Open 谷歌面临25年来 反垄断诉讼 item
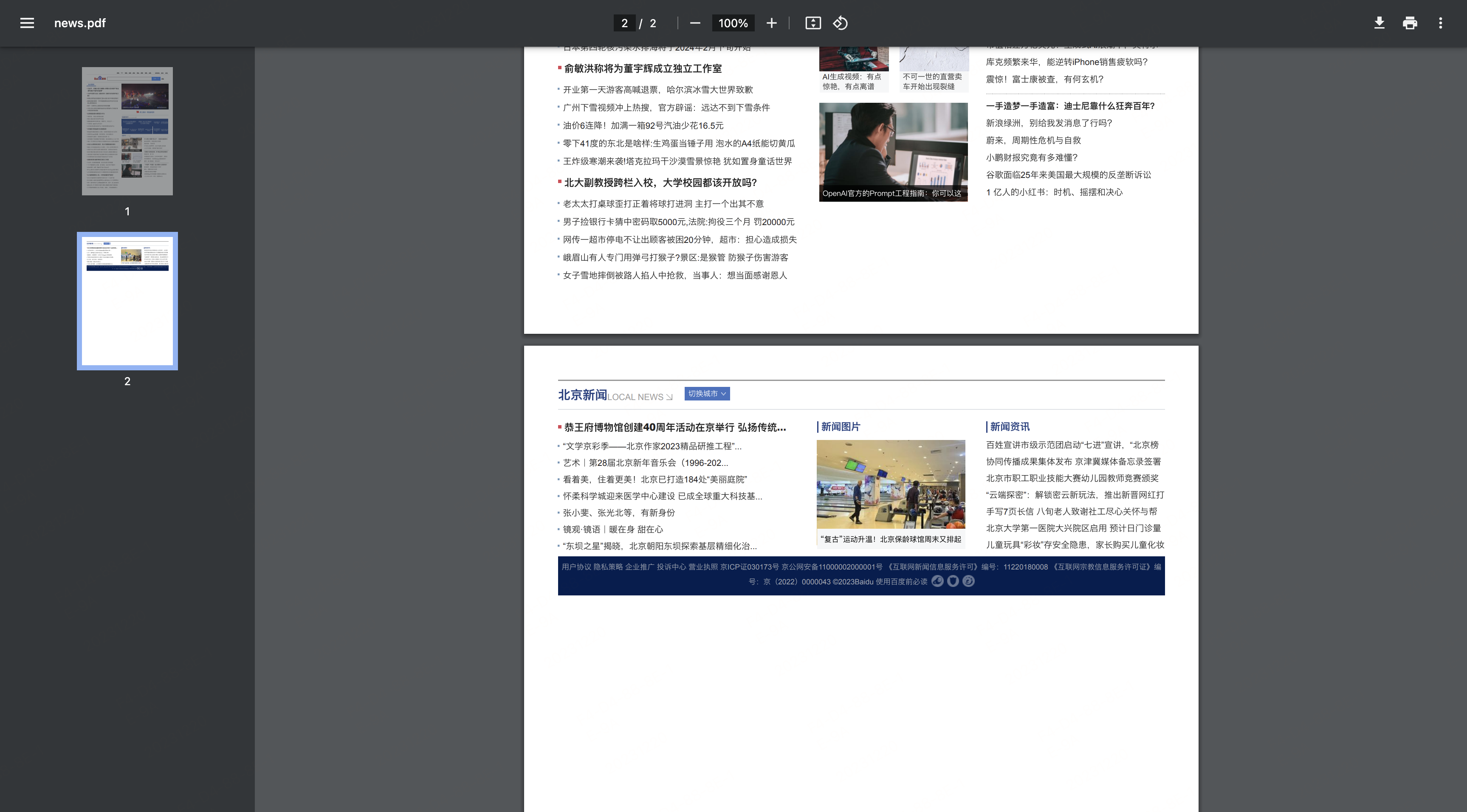The height and width of the screenshot is (812, 1467). tap(1068, 175)
